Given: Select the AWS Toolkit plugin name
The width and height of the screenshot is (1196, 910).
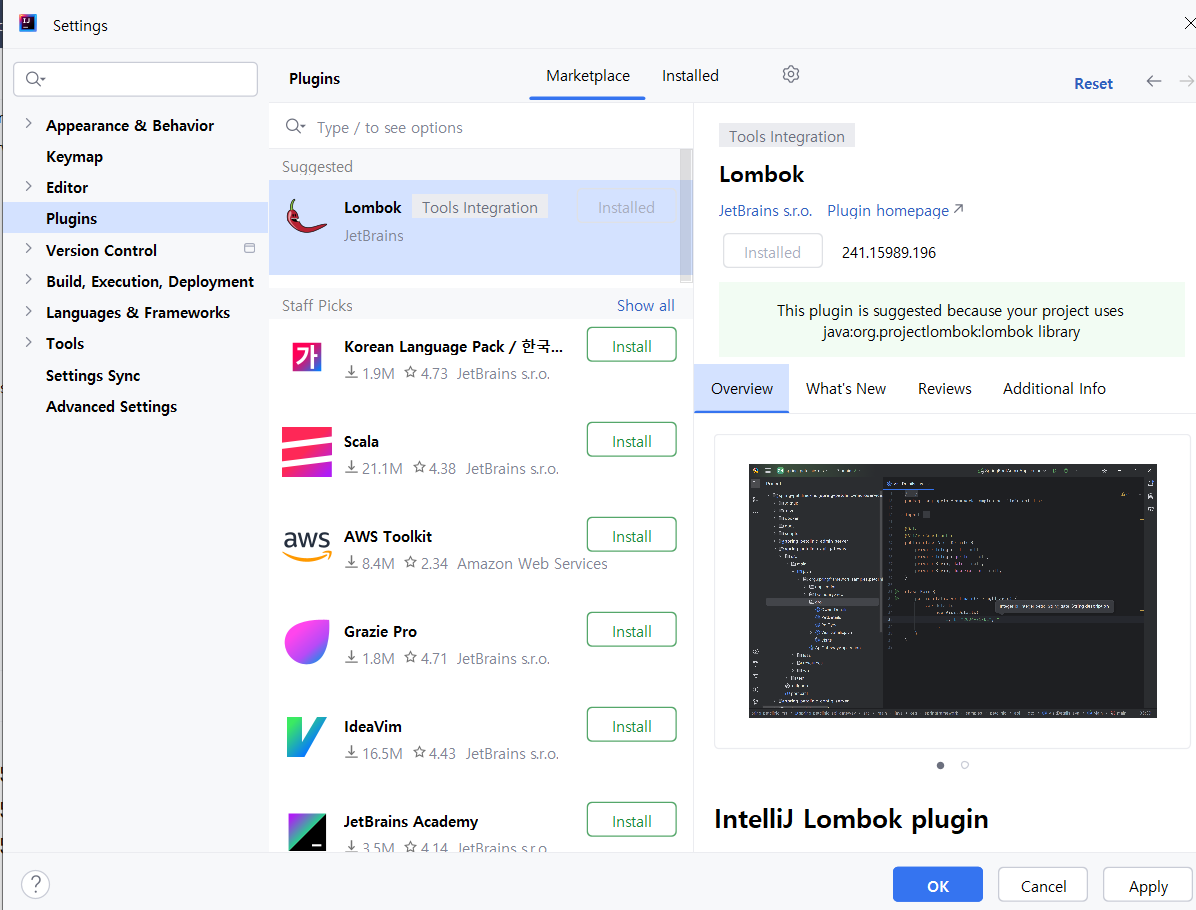Looking at the screenshot, I should coord(387,536).
